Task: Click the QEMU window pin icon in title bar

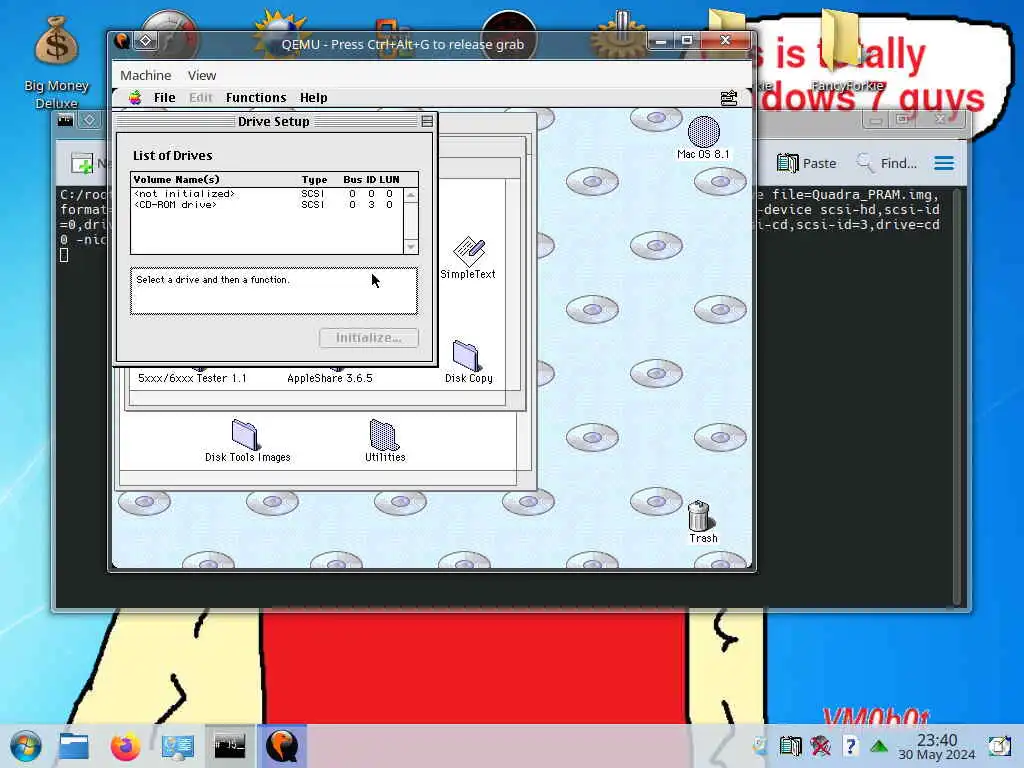Action: 146,41
